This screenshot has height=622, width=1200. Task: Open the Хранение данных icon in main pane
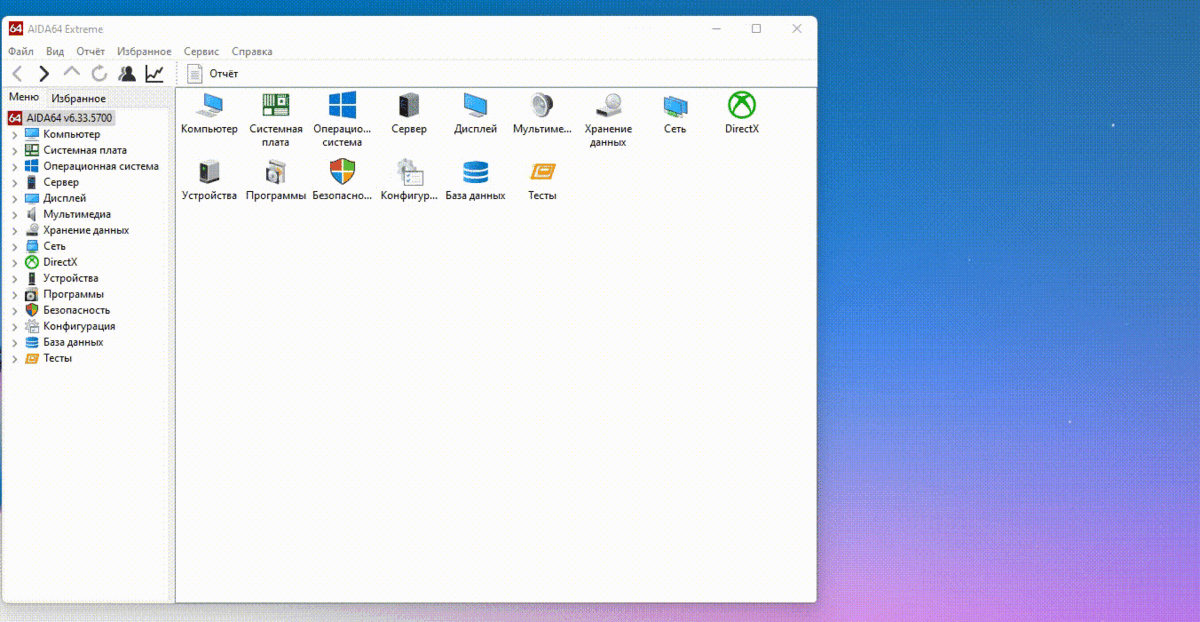tap(608, 105)
